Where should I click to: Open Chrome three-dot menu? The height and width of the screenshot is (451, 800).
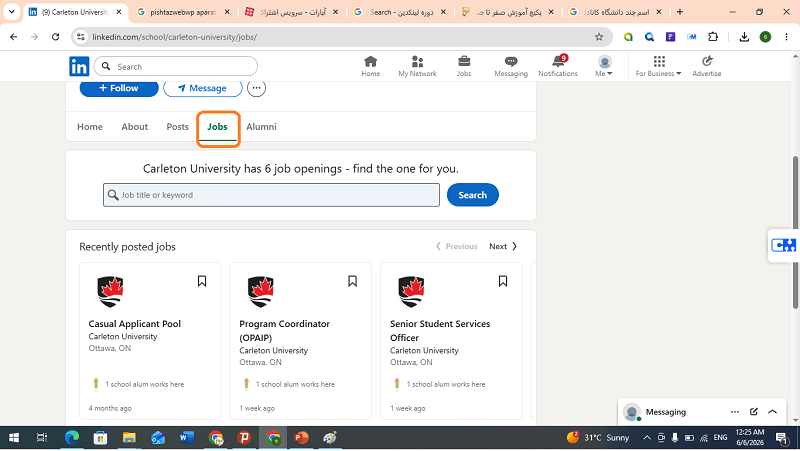pyautogui.click(x=786, y=37)
